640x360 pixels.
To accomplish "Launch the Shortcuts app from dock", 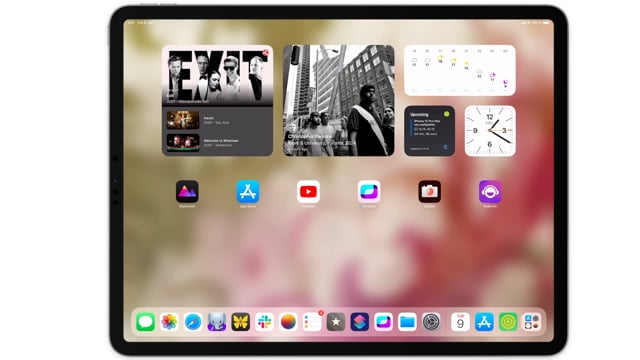I will coord(360,322).
